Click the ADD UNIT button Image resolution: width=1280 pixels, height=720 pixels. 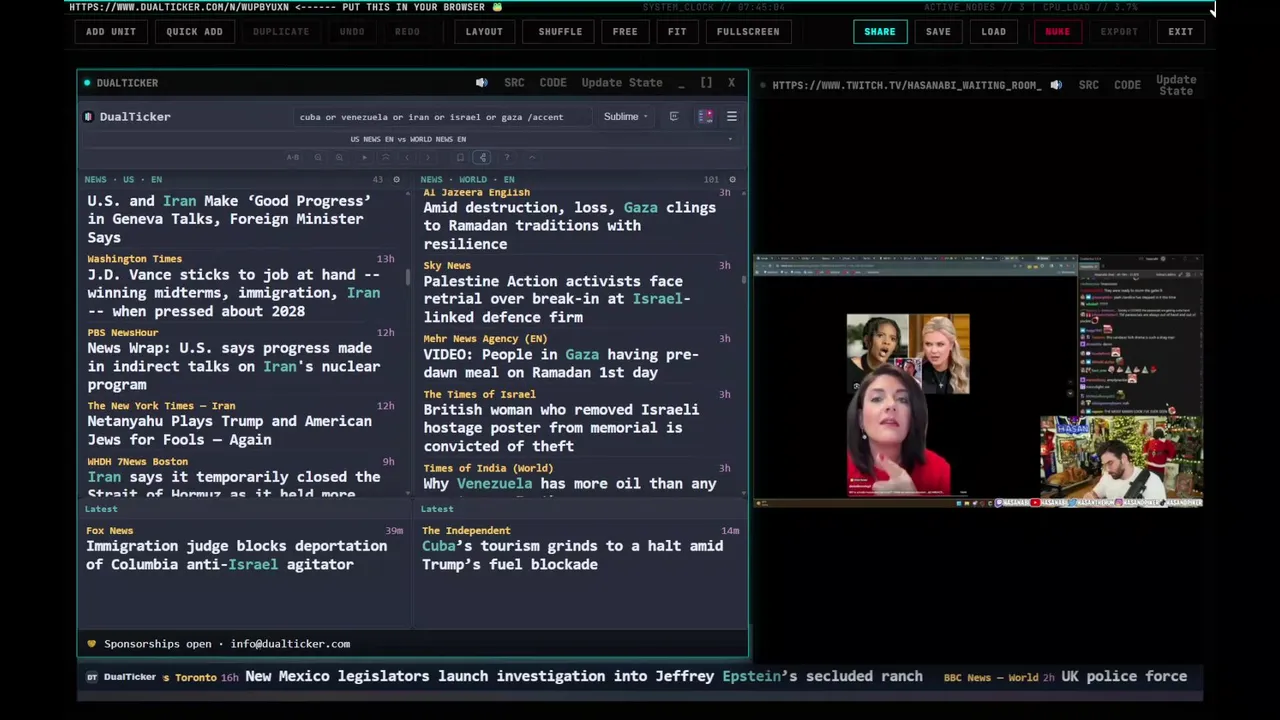(111, 31)
